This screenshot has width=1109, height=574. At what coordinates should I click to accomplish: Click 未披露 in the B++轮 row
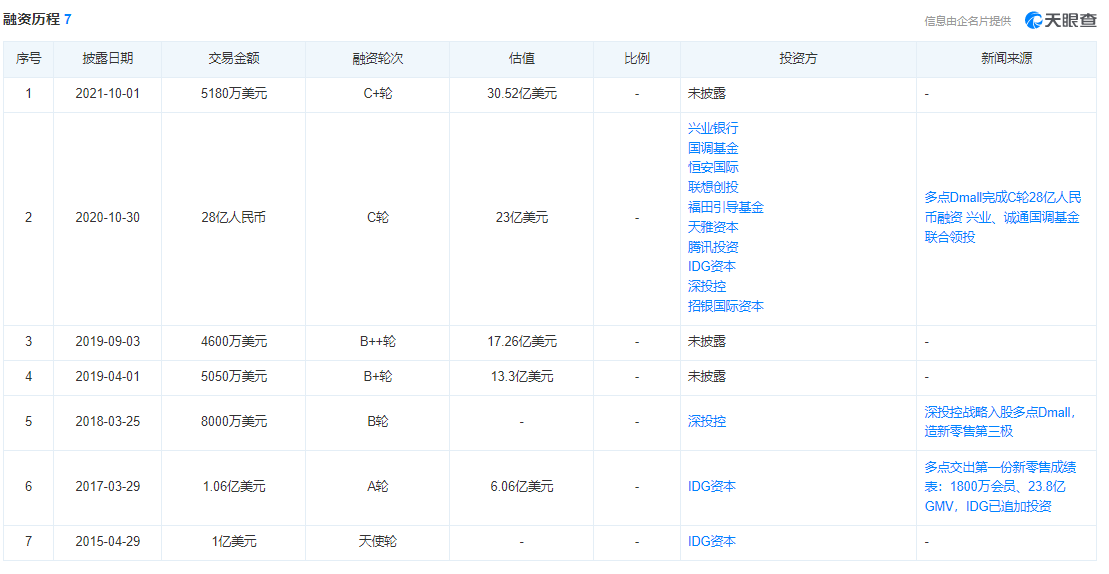pos(707,341)
